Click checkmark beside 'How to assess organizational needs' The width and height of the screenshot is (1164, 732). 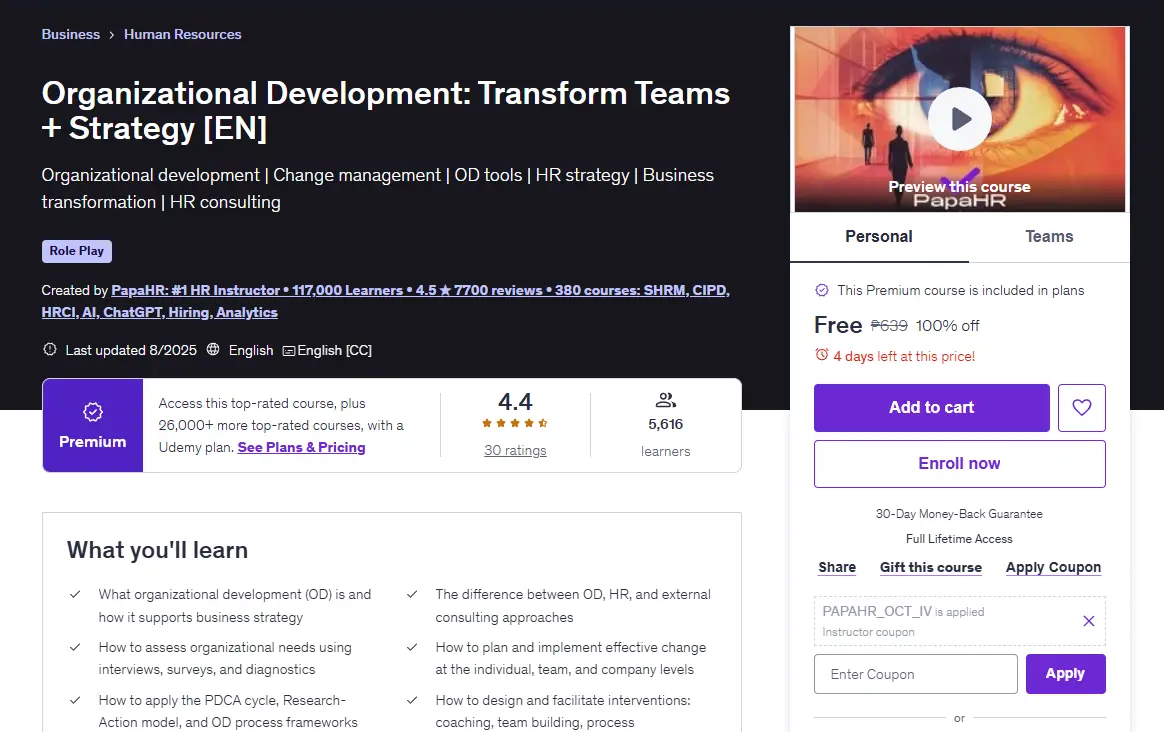click(75, 647)
